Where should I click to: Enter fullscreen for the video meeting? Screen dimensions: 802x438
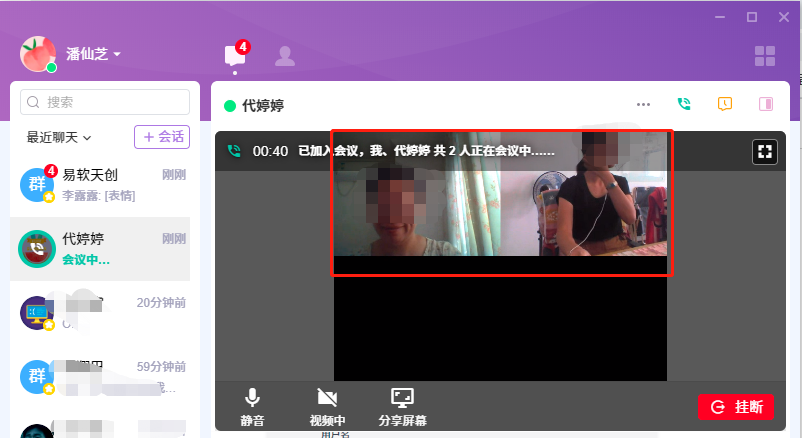pos(764,151)
